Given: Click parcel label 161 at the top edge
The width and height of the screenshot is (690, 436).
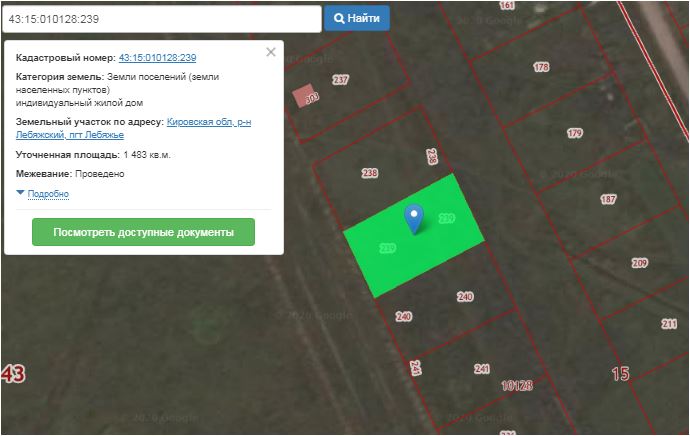Looking at the screenshot, I should click(x=506, y=6).
